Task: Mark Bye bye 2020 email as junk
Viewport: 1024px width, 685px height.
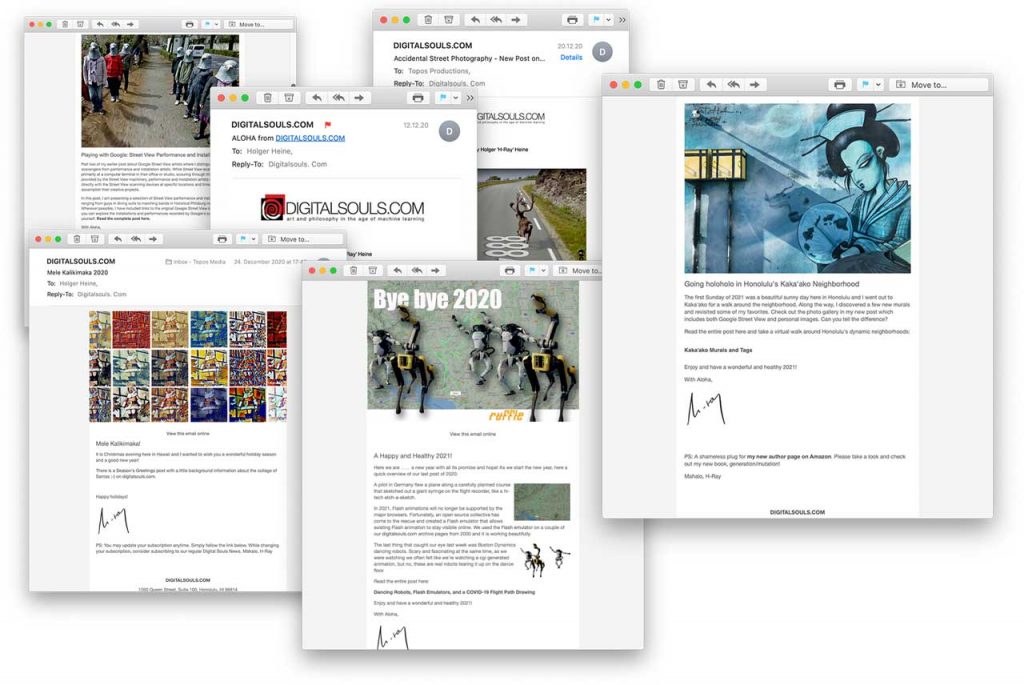Action: pyautogui.click(x=372, y=270)
